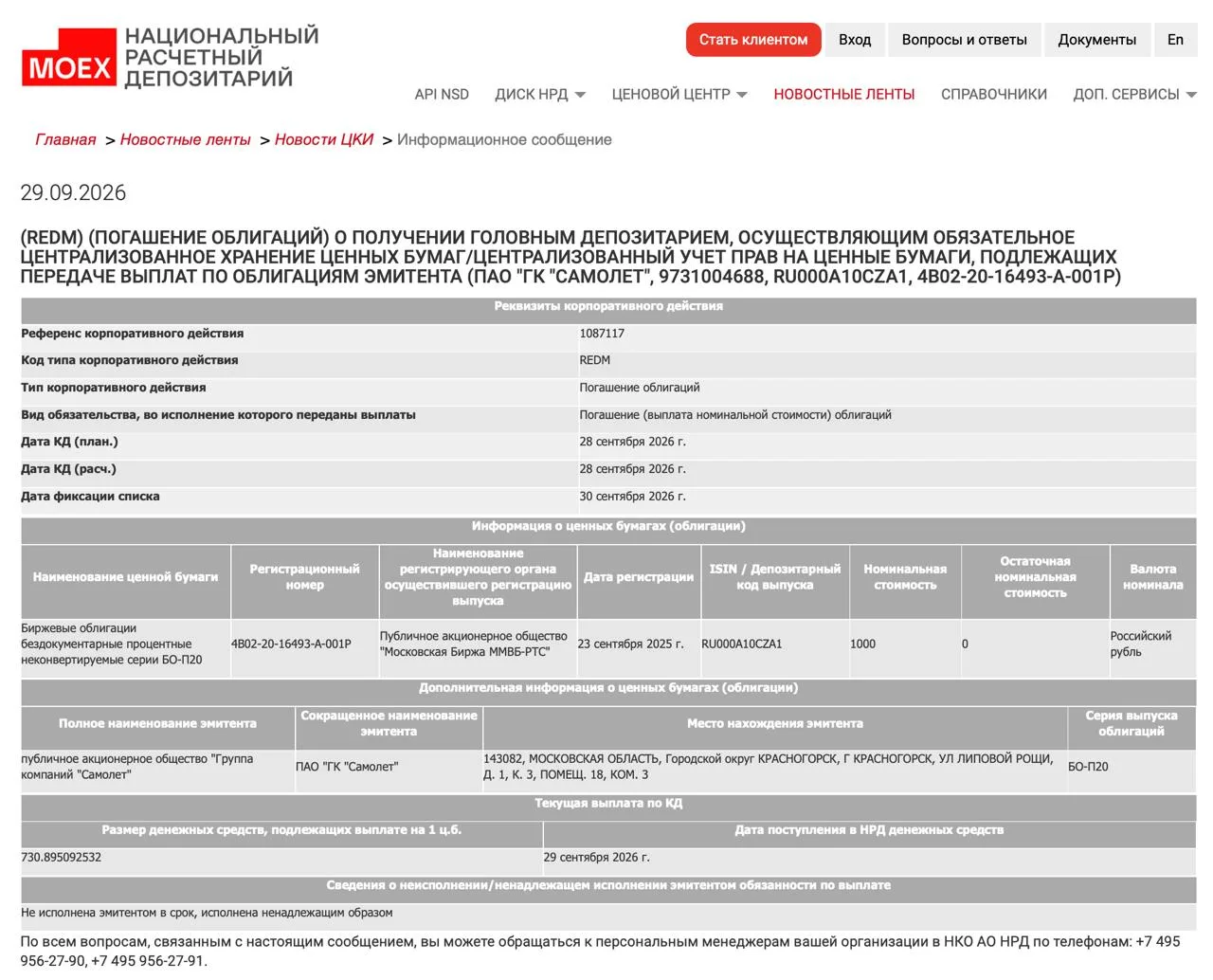
Task: Select Дата фиксации списка value 30 сентября
Action: click(x=632, y=497)
